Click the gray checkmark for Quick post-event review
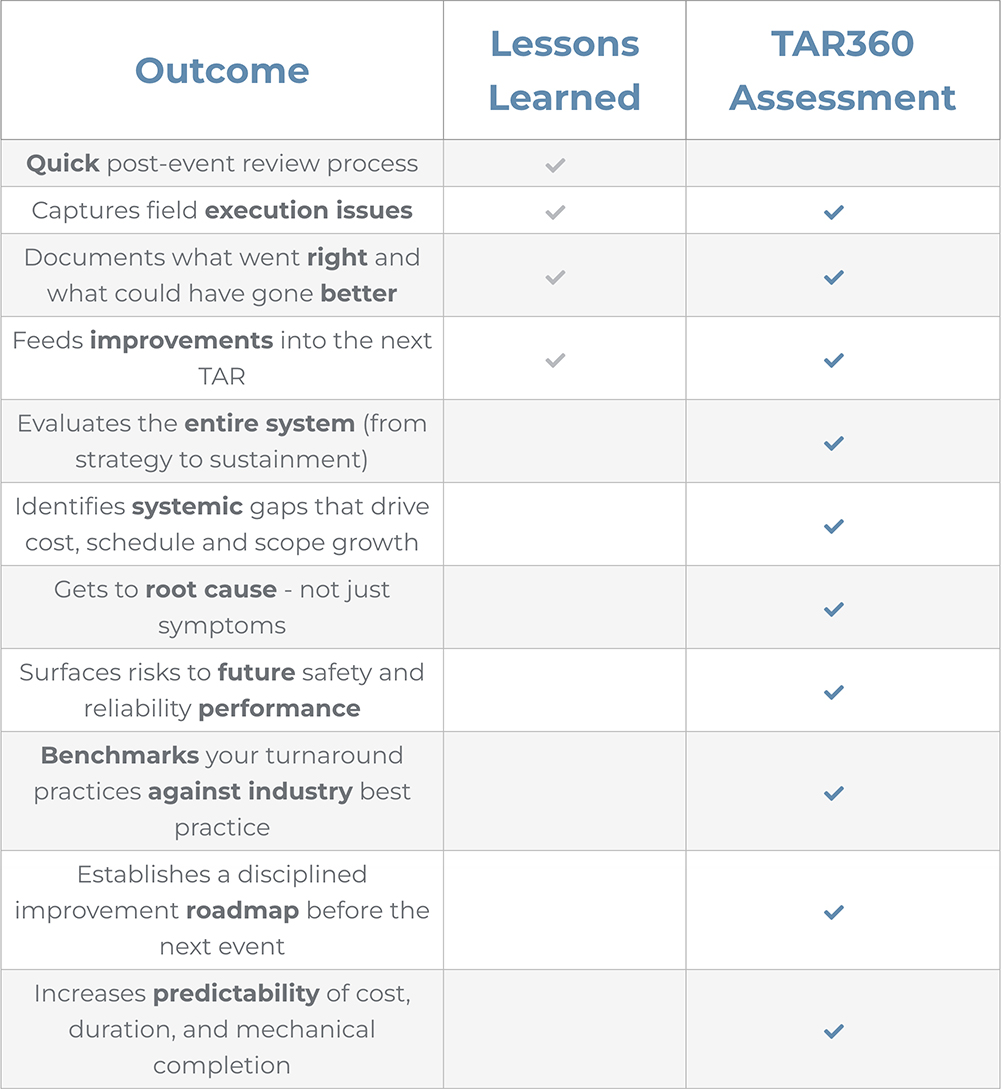 556,165
